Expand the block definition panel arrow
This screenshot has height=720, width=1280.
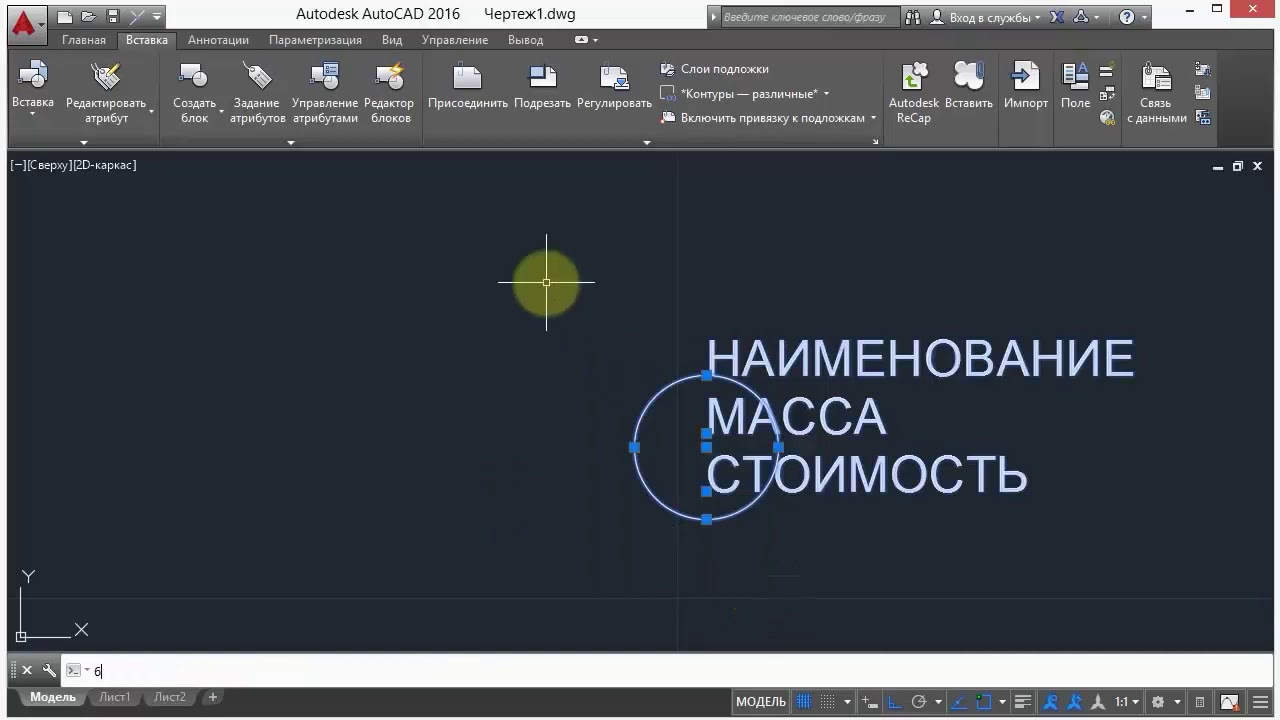pyautogui.click(x=291, y=143)
